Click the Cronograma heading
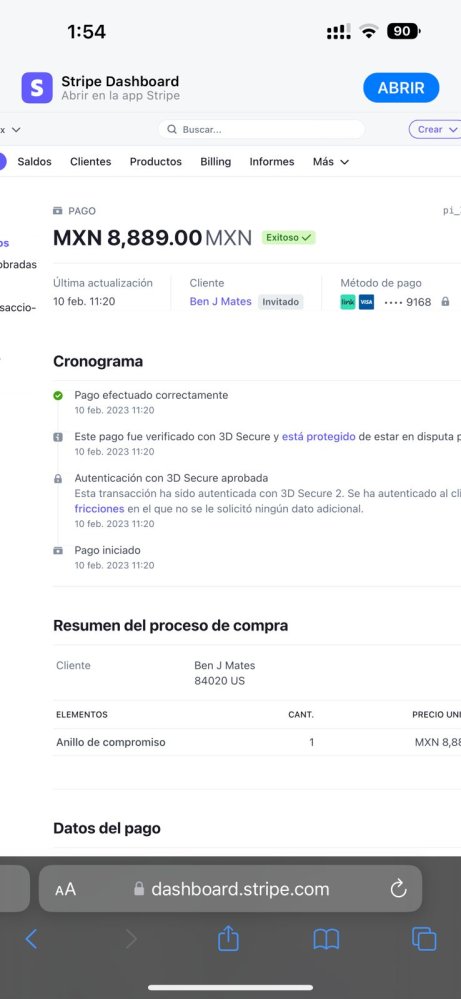Image resolution: width=461 pixels, height=1000 pixels. pyautogui.click(x=98, y=362)
